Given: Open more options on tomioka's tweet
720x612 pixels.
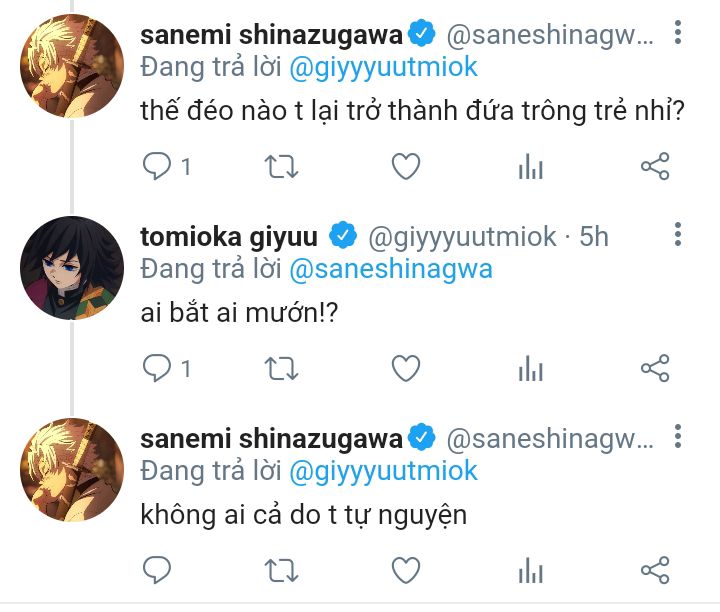Looking at the screenshot, I should click(x=678, y=236).
